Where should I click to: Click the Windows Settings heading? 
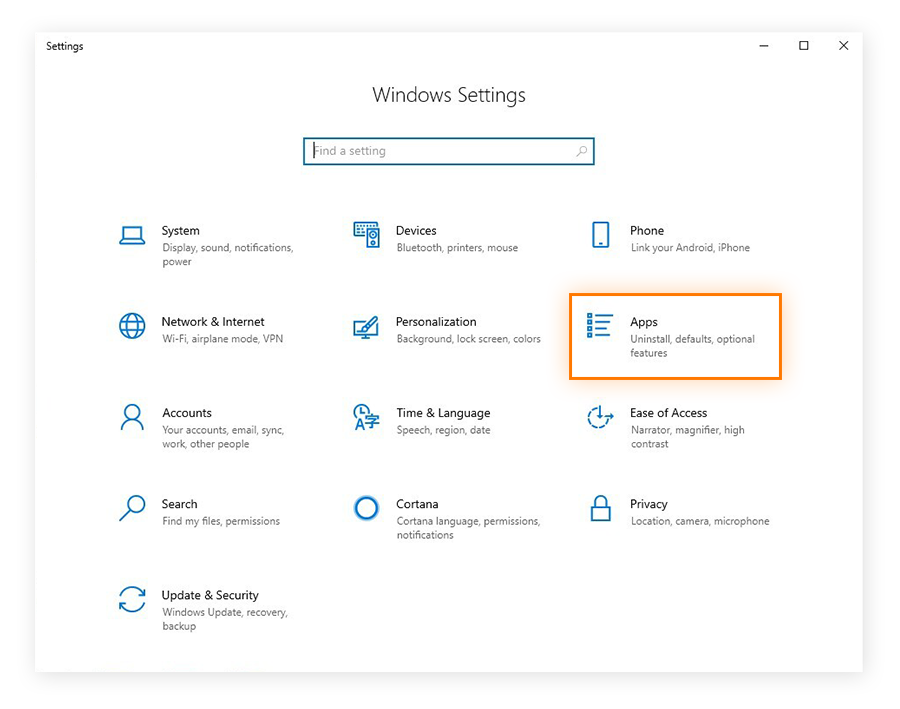click(449, 95)
